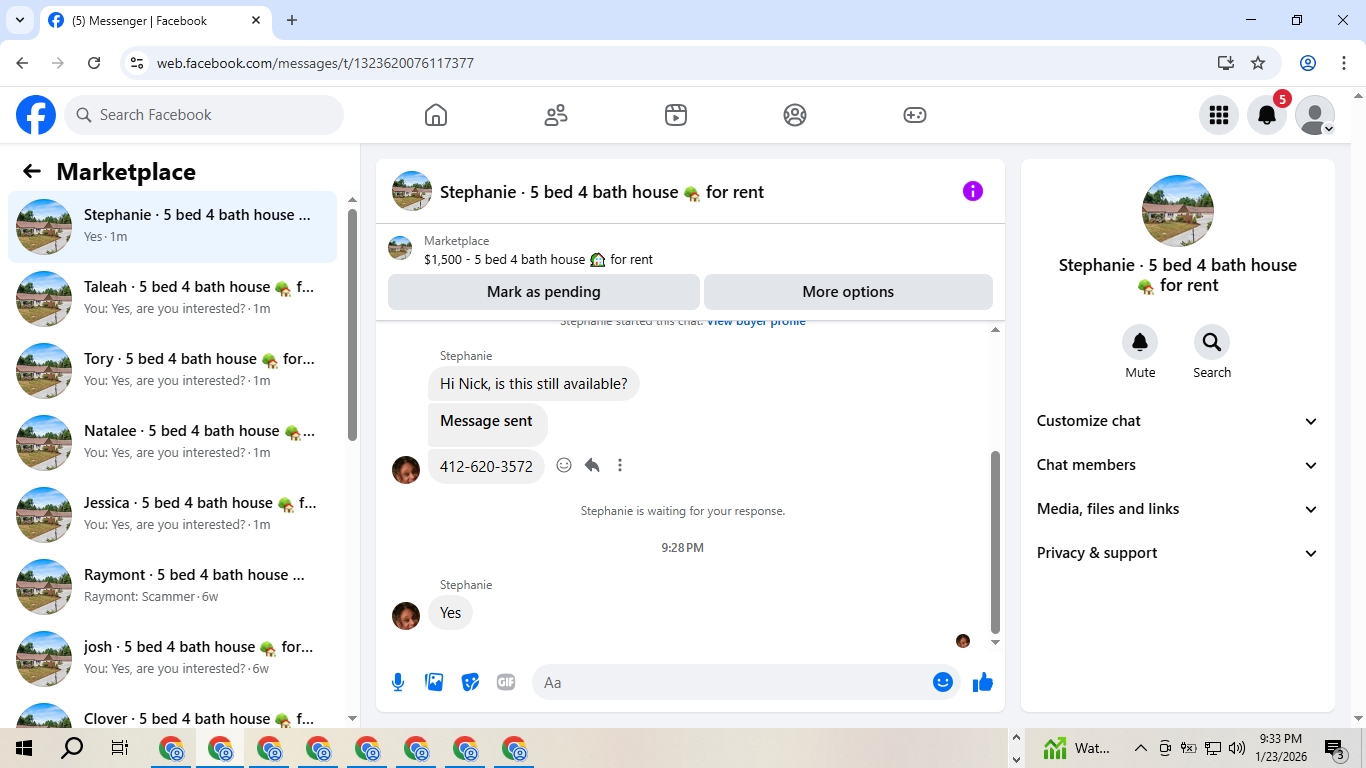The height and width of the screenshot is (768, 1366).
Task: Click the conversation list scrollbar
Action: [352, 324]
